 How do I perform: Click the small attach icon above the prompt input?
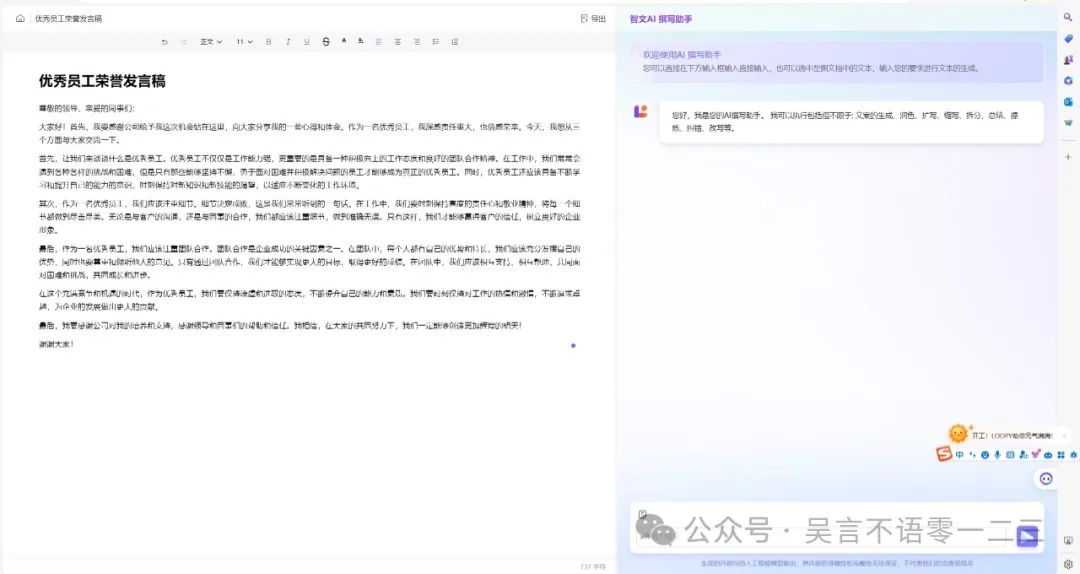(x=642, y=514)
